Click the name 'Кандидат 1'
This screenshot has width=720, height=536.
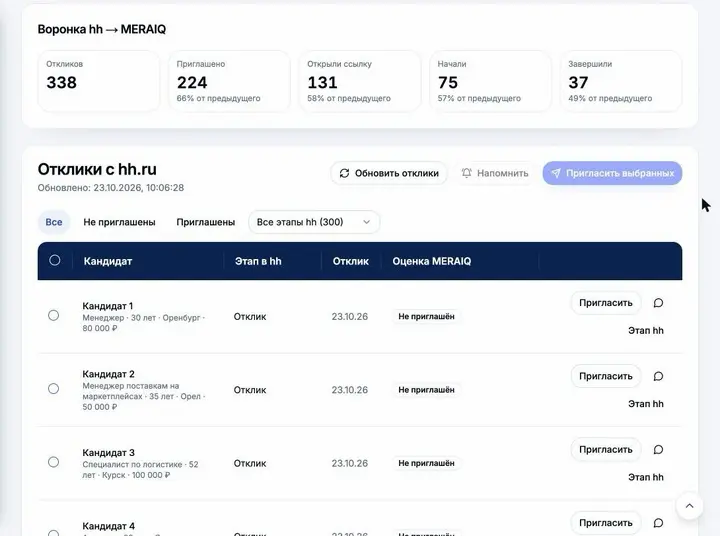108,306
